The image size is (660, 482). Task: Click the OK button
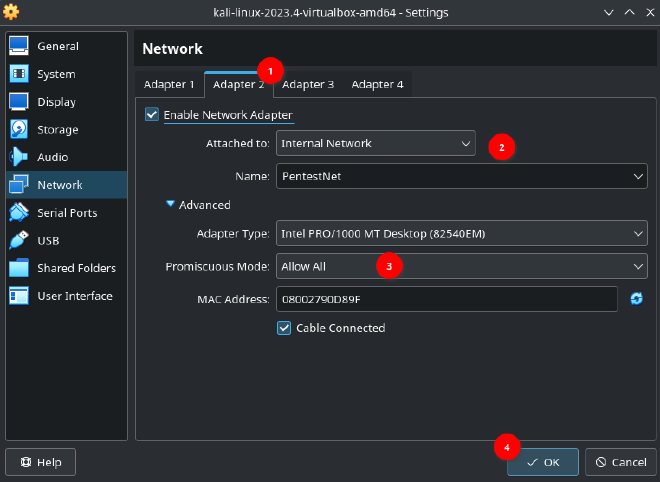coord(543,462)
